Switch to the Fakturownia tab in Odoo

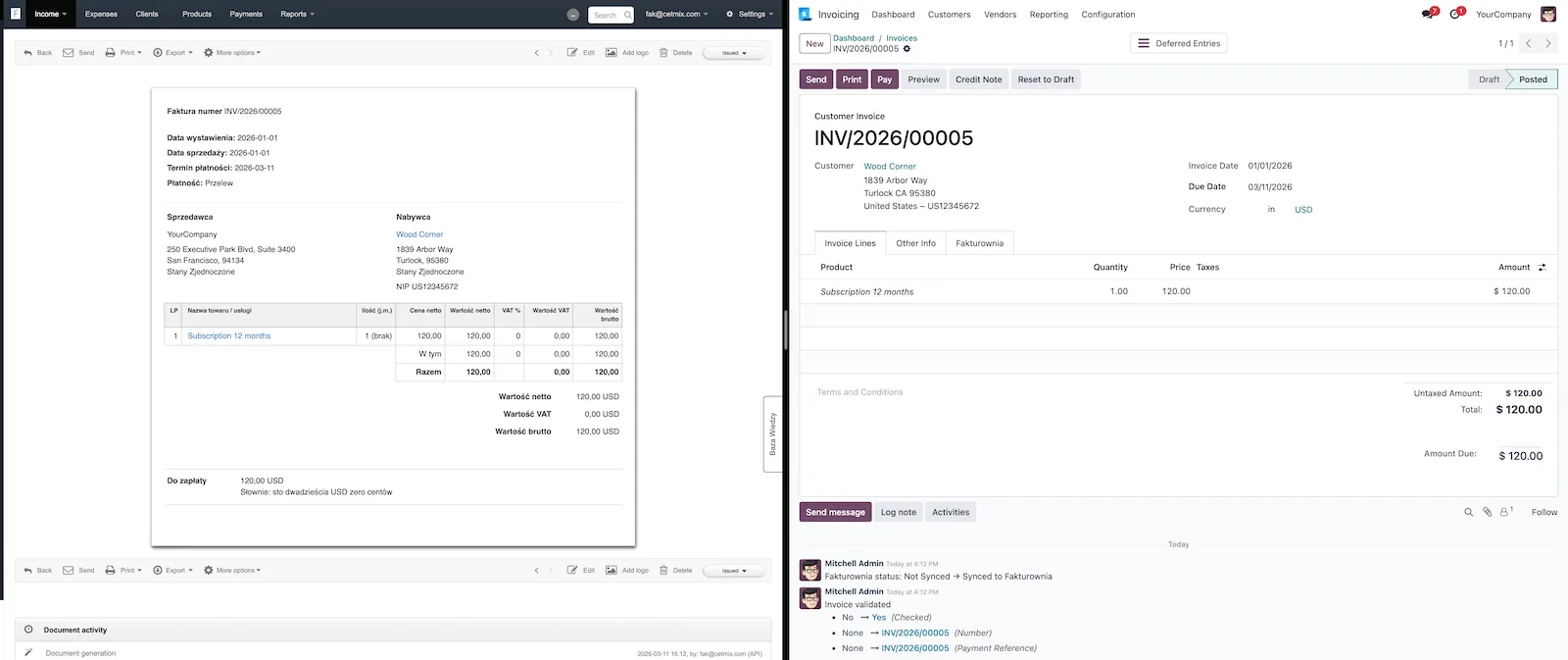[980, 243]
